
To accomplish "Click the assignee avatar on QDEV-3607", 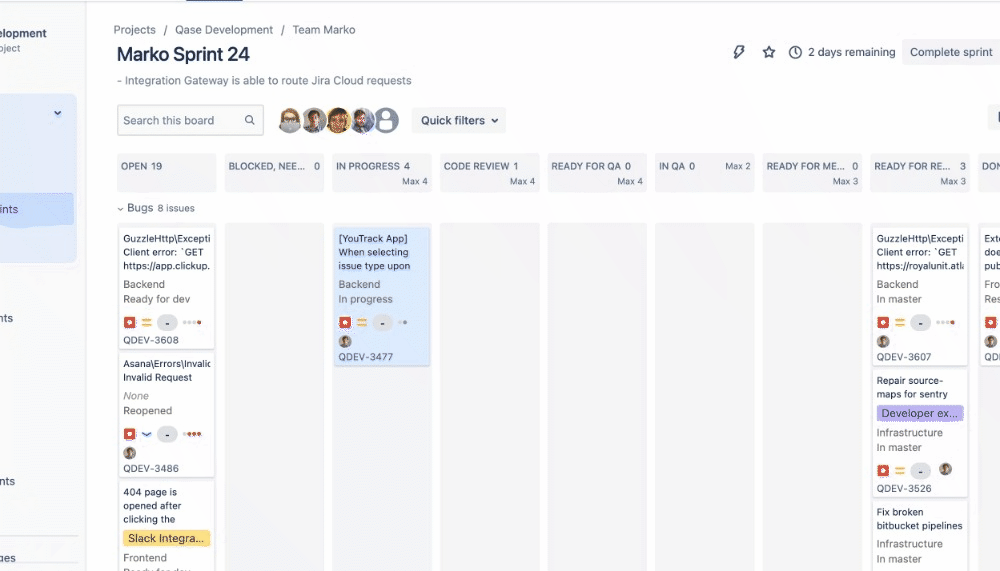I will coord(883,341).
